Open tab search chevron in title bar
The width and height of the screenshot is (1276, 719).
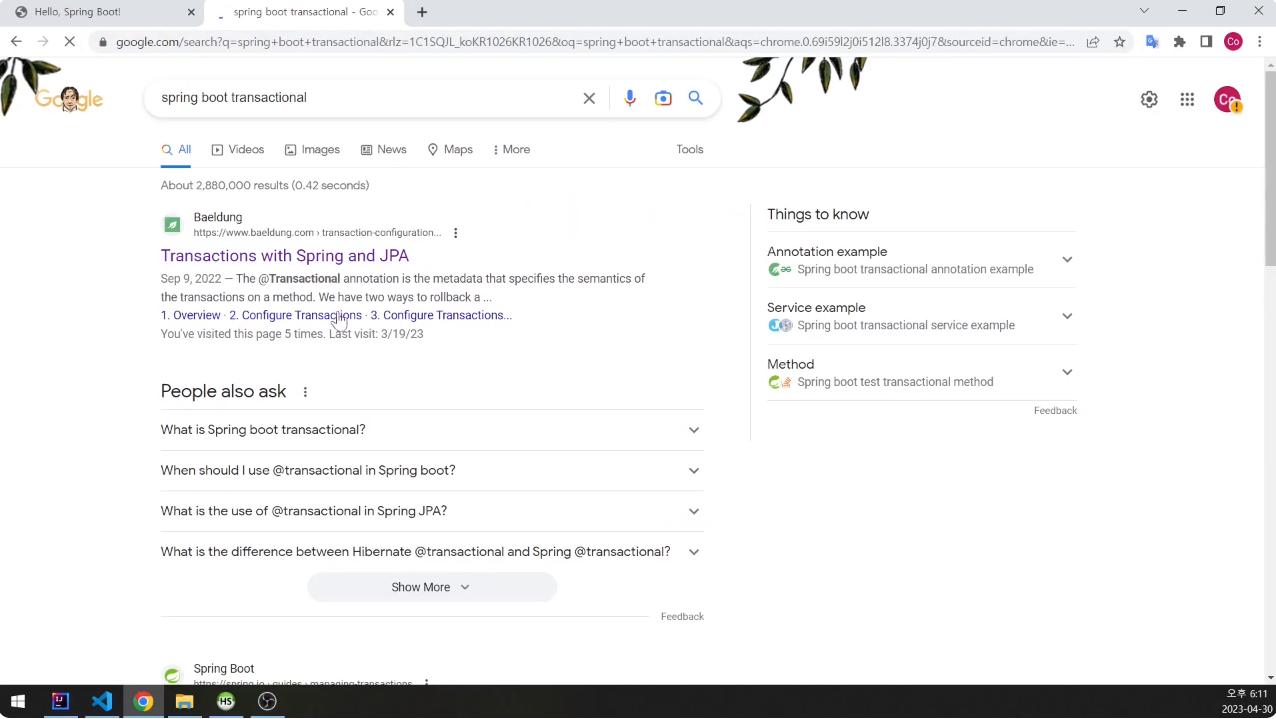pyautogui.click(x=1144, y=11)
